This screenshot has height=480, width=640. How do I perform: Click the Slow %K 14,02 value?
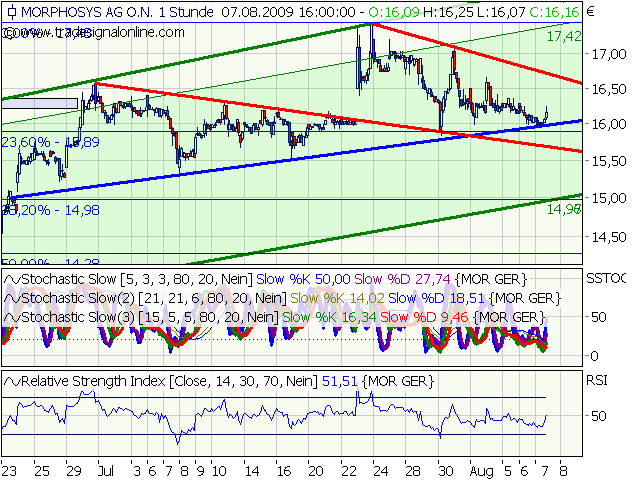[x=338, y=299]
